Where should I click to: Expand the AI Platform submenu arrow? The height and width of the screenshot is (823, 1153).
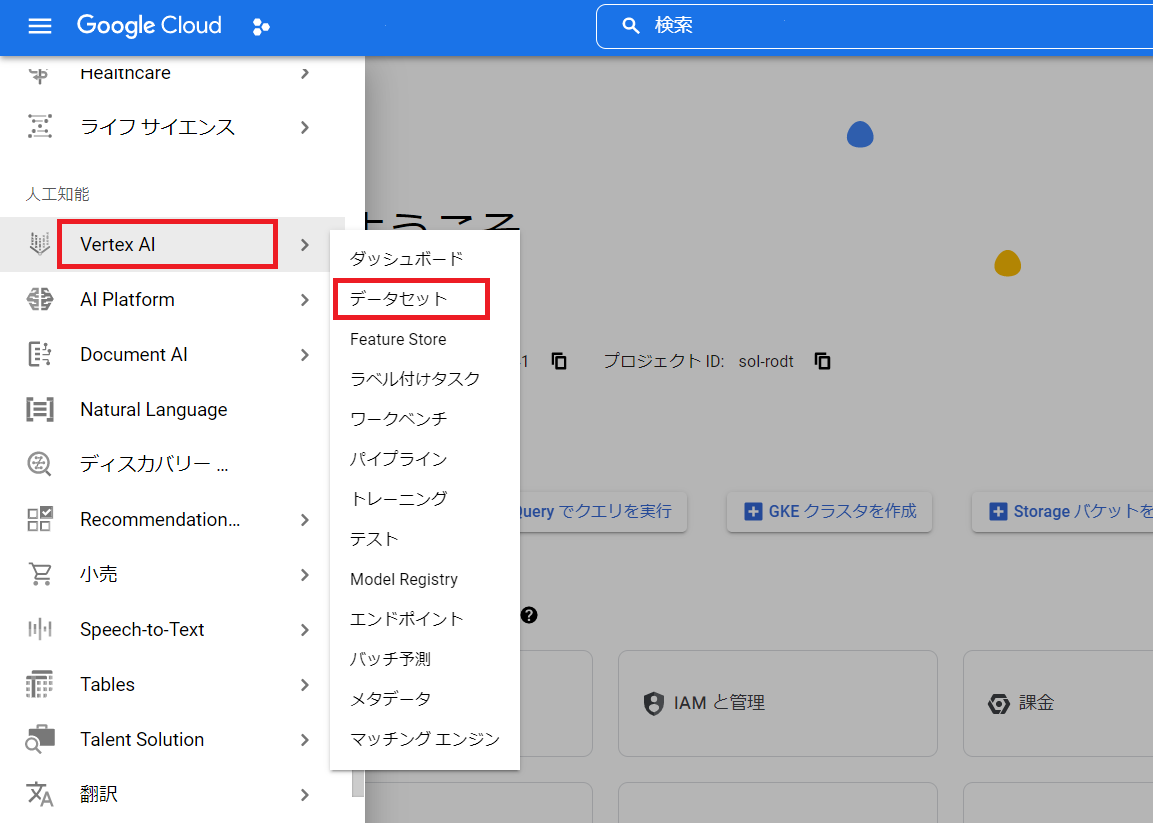click(x=305, y=300)
